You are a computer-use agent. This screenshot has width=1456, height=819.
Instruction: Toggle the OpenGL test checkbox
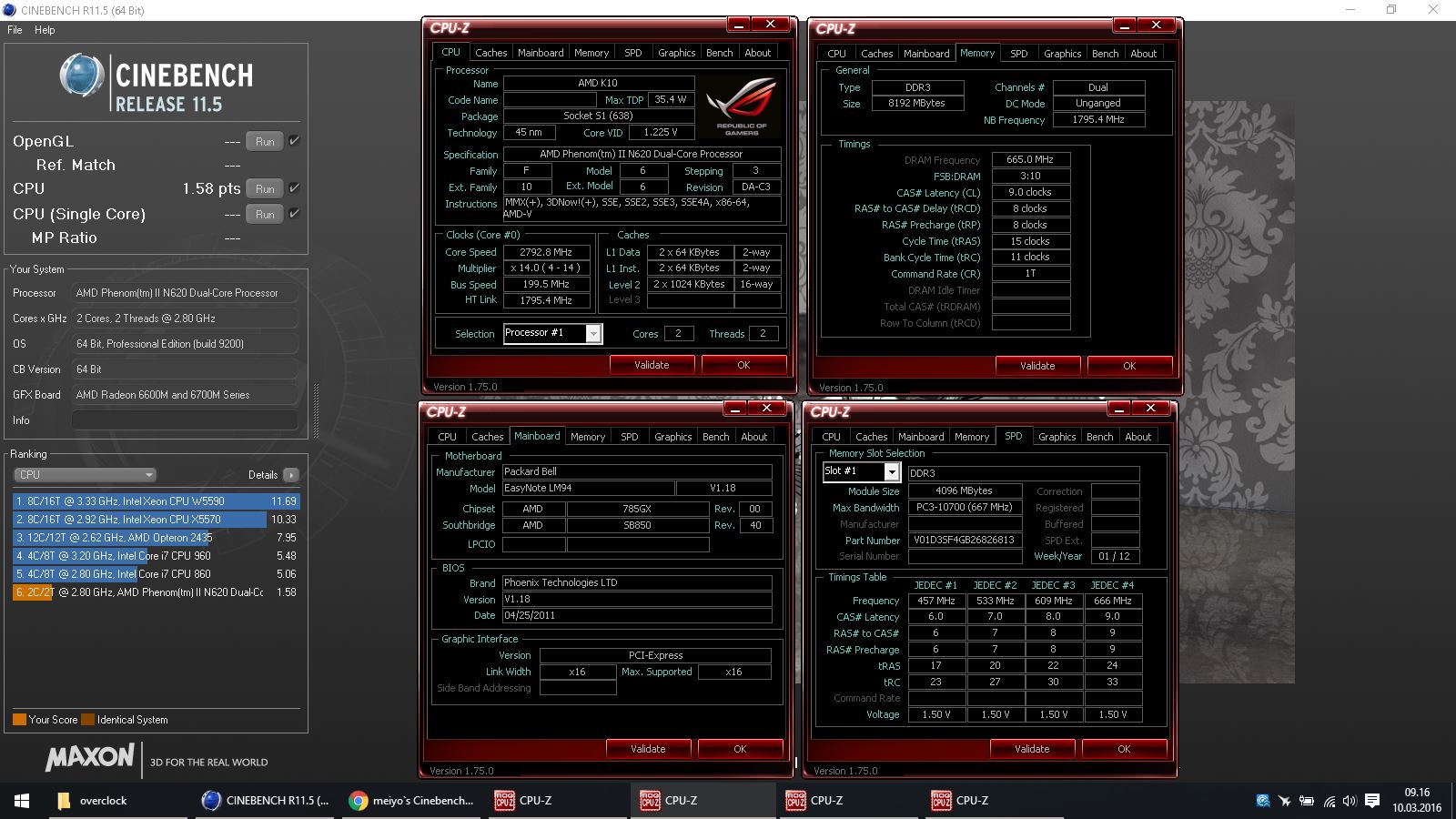[294, 141]
